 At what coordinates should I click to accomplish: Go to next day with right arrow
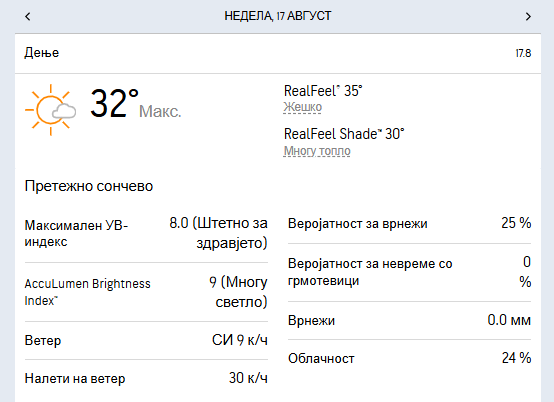pyautogui.click(x=528, y=16)
